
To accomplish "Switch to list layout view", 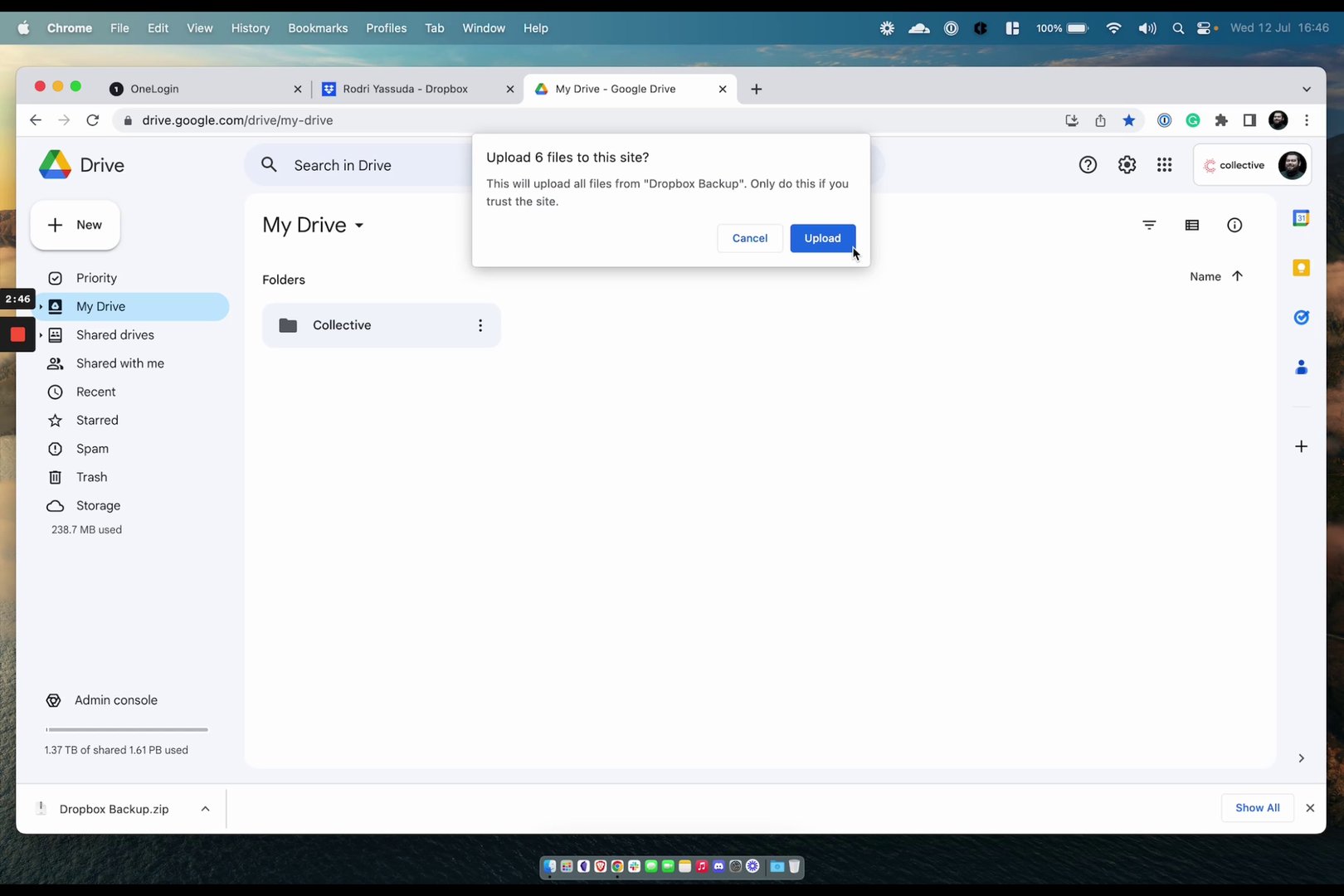I will (x=1192, y=225).
